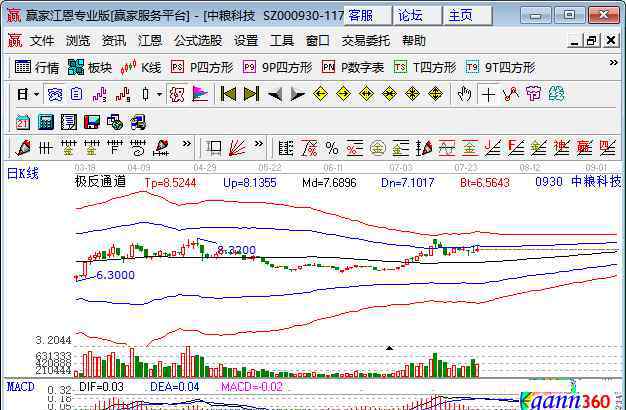
Task: Click the computer network transfer icon
Action: (138, 122)
